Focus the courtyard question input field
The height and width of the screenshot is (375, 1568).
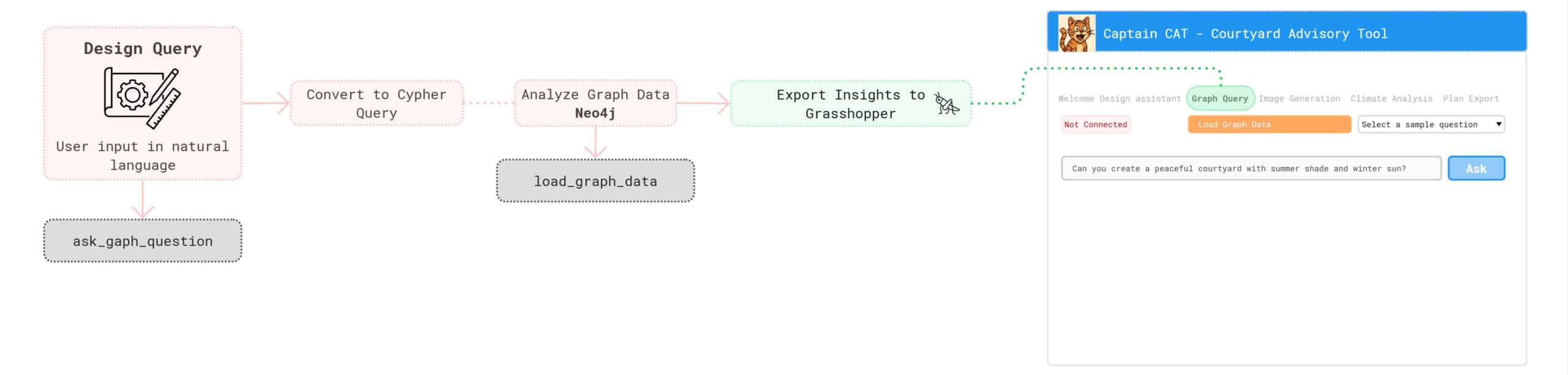1251,168
